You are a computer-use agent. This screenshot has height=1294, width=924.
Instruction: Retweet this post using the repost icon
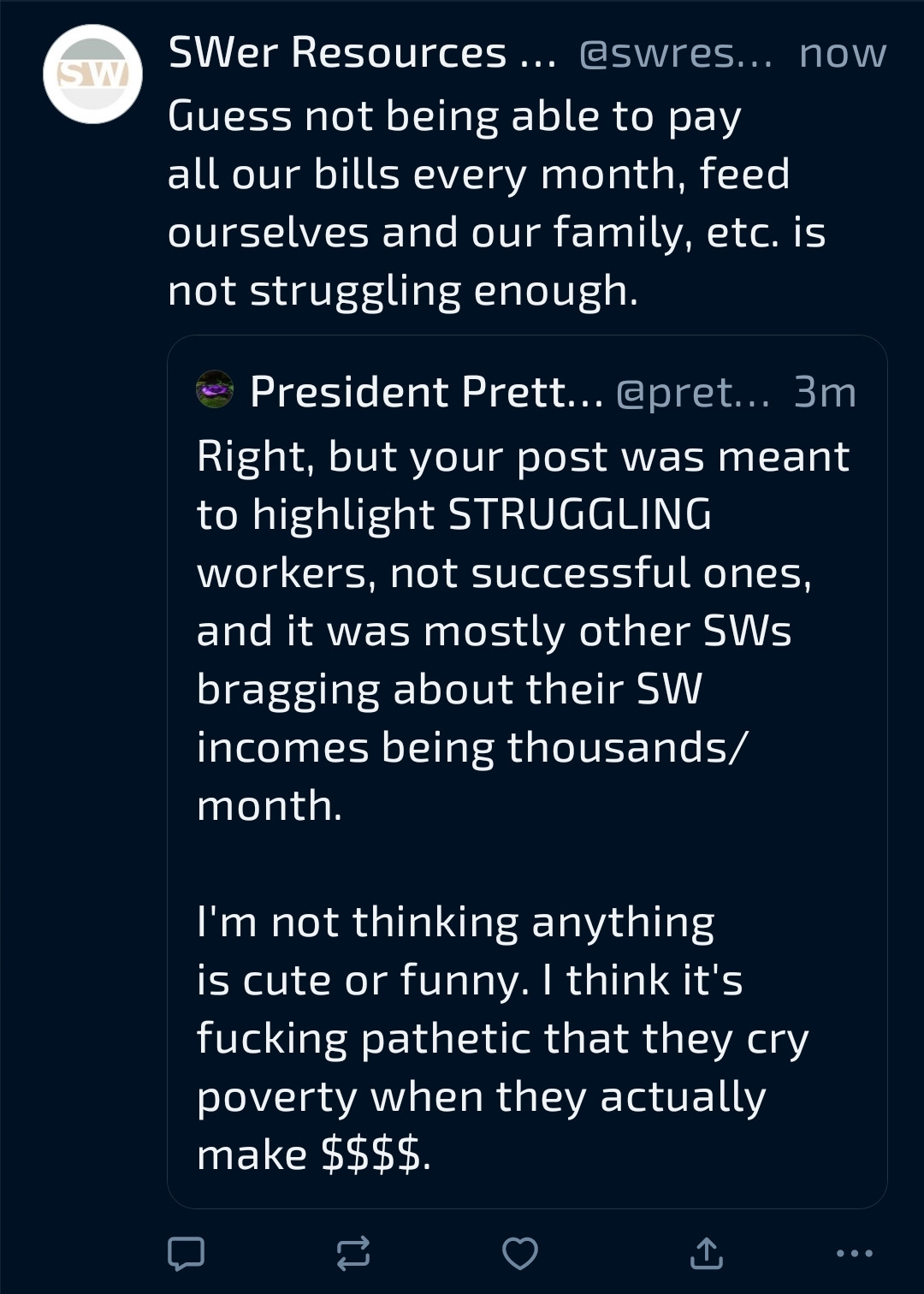(x=352, y=1253)
